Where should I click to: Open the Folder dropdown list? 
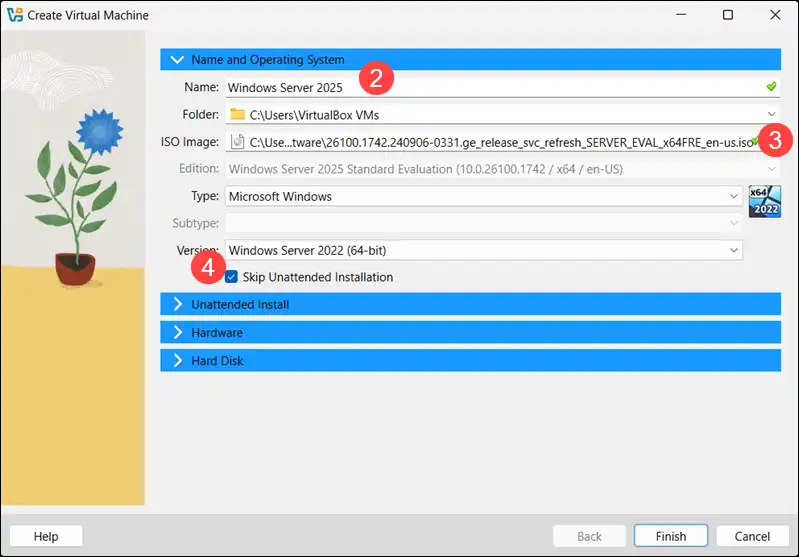pos(771,114)
